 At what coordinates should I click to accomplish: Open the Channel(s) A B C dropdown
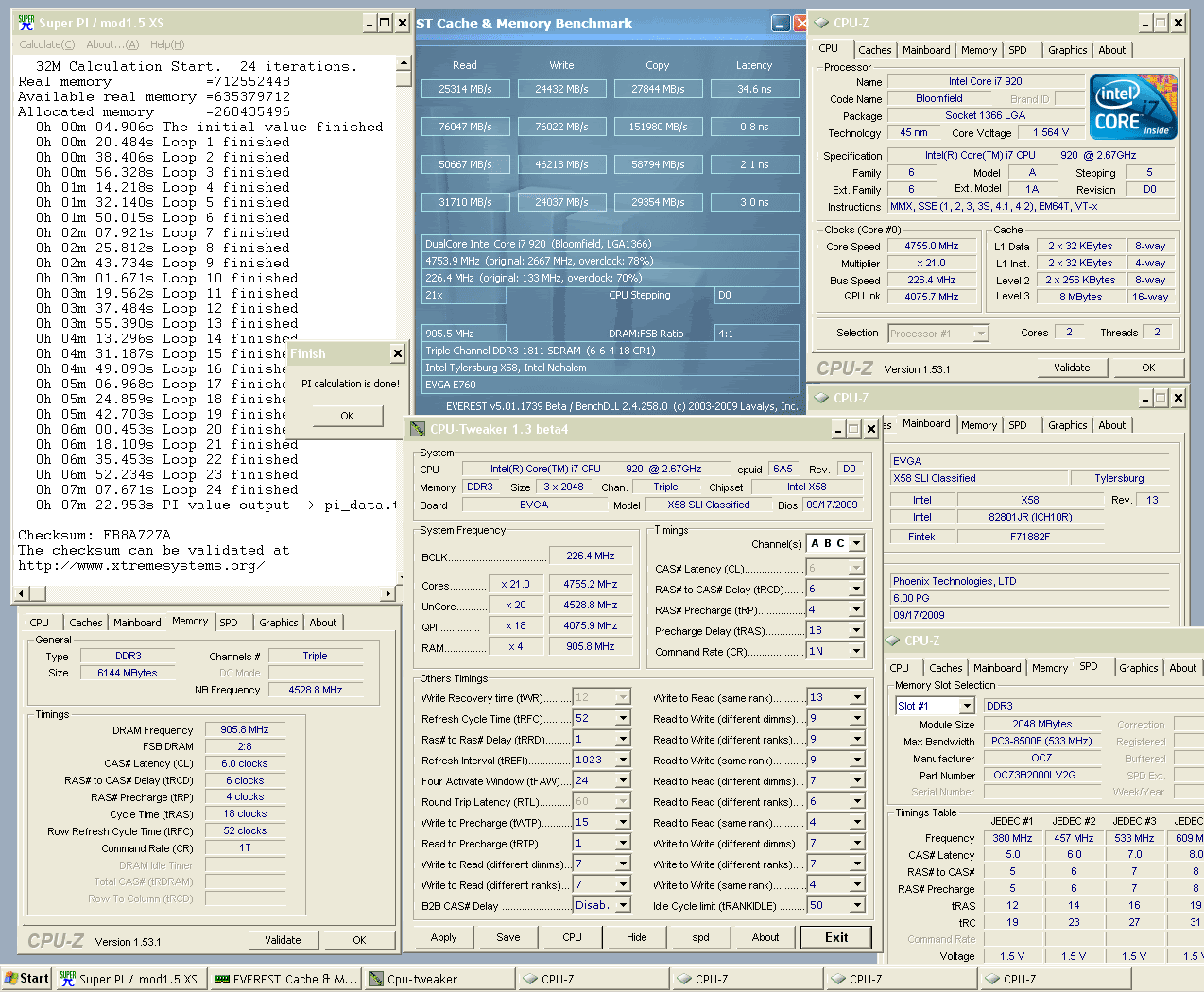(x=856, y=543)
